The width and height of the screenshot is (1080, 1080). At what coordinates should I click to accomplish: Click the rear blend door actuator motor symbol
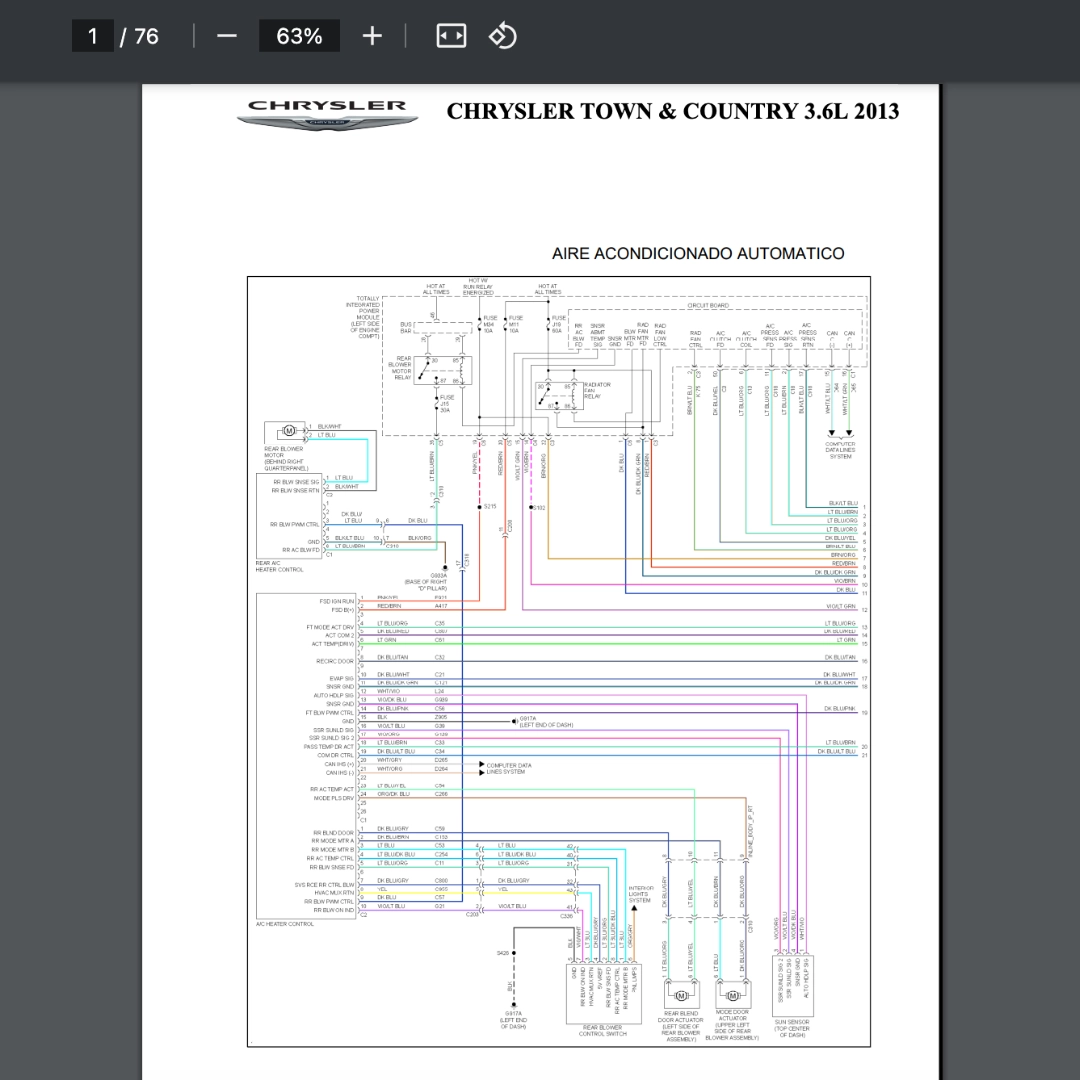pos(681,996)
